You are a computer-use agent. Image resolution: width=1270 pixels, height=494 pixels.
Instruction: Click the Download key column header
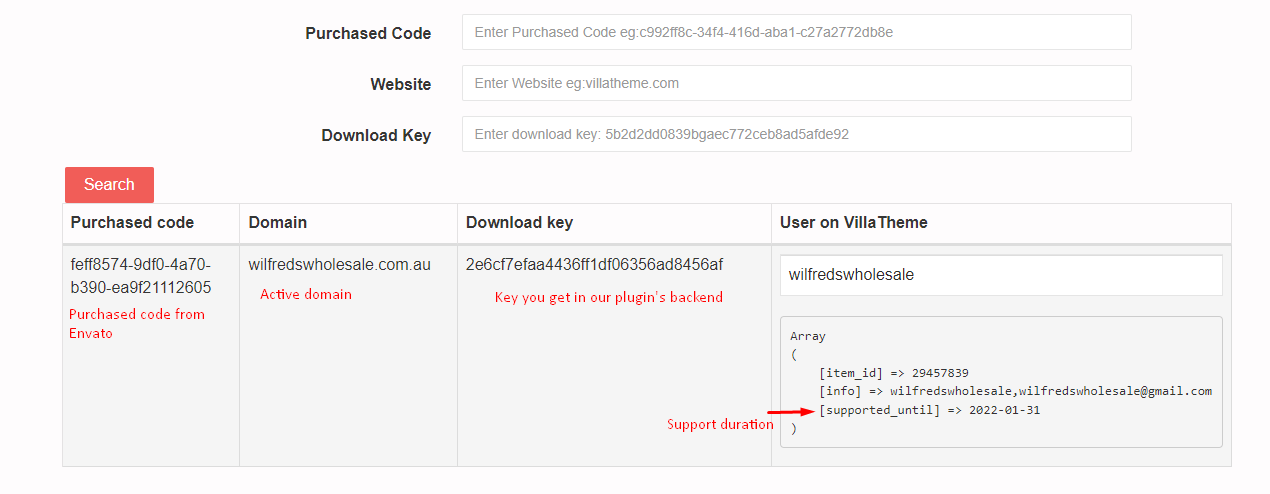pyautogui.click(x=519, y=222)
